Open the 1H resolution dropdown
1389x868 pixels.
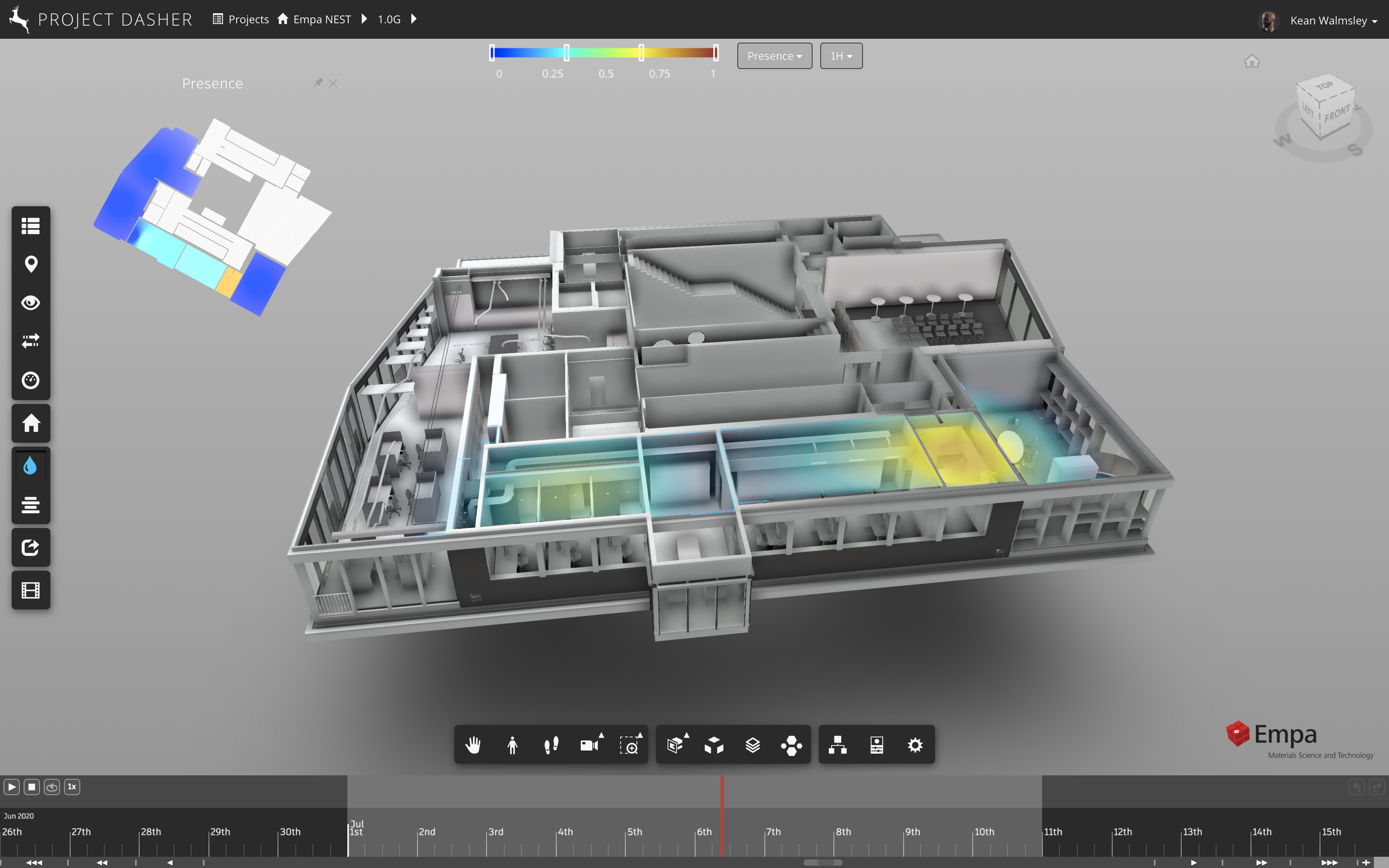click(x=840, y=56)
